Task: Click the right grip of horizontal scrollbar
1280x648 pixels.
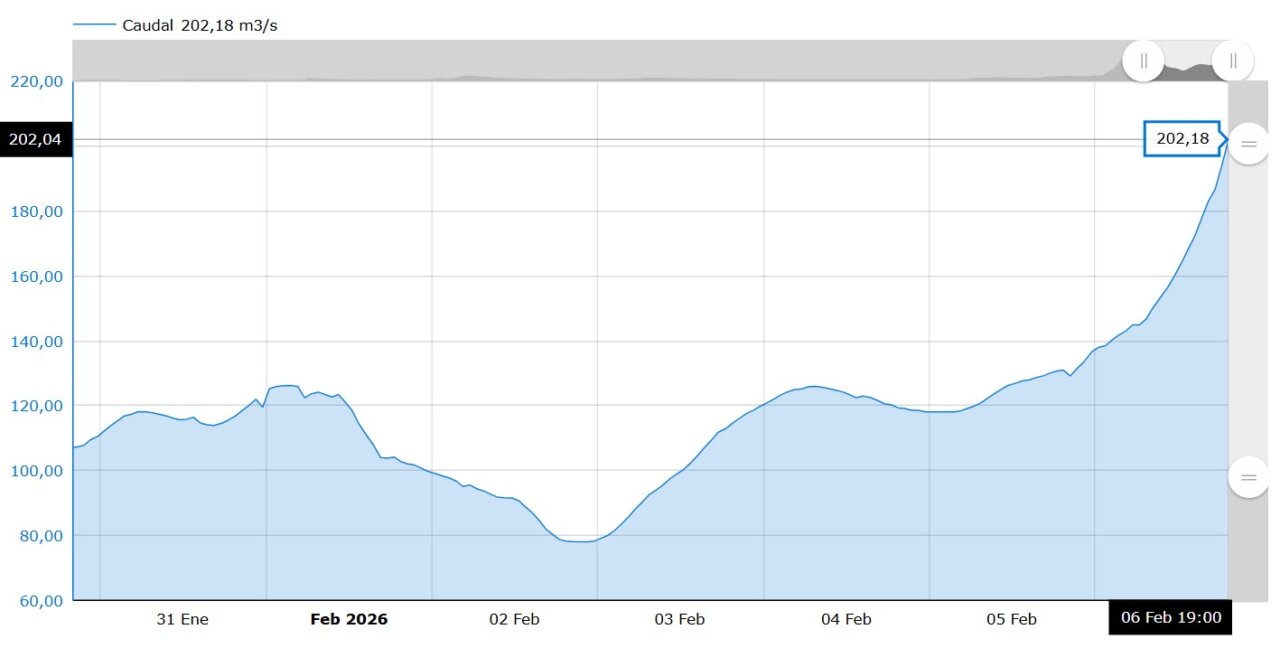Action: tap(1233, 60)
